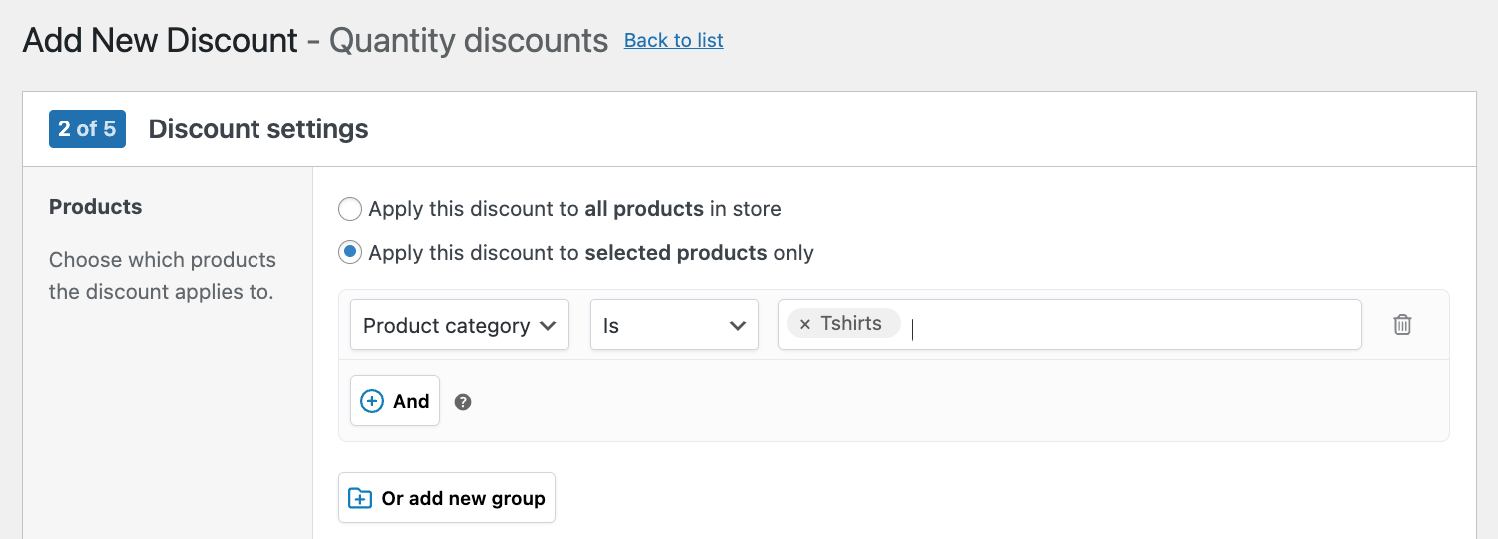1498x539 pixels.
Task: Open the Product category dropdown
Action: 459,326
